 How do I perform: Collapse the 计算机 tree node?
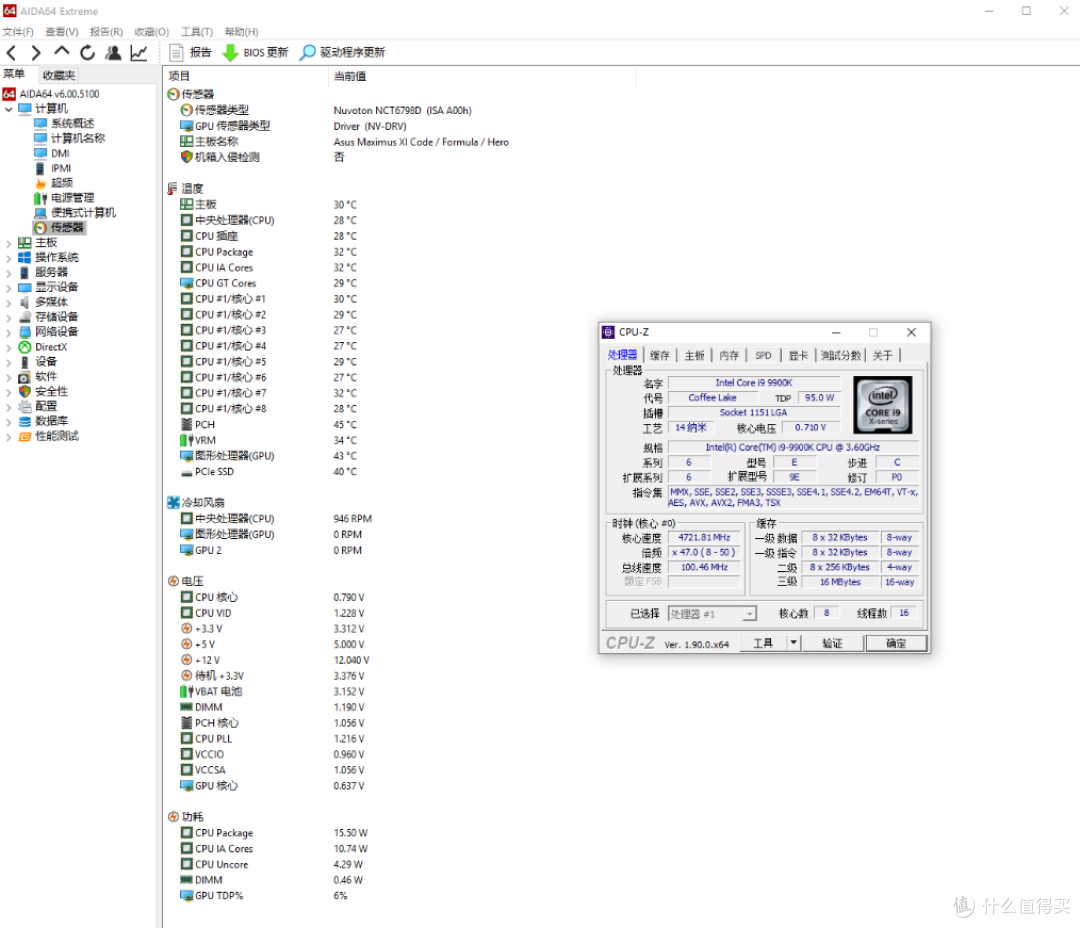pyautogui.click(x=8, y=109)
